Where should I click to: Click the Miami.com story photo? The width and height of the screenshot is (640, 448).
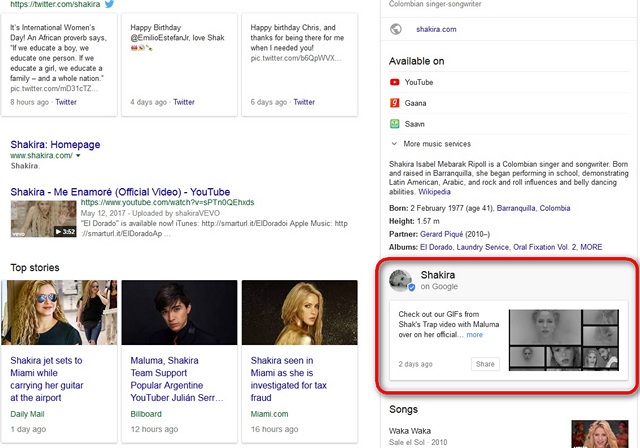300,313
